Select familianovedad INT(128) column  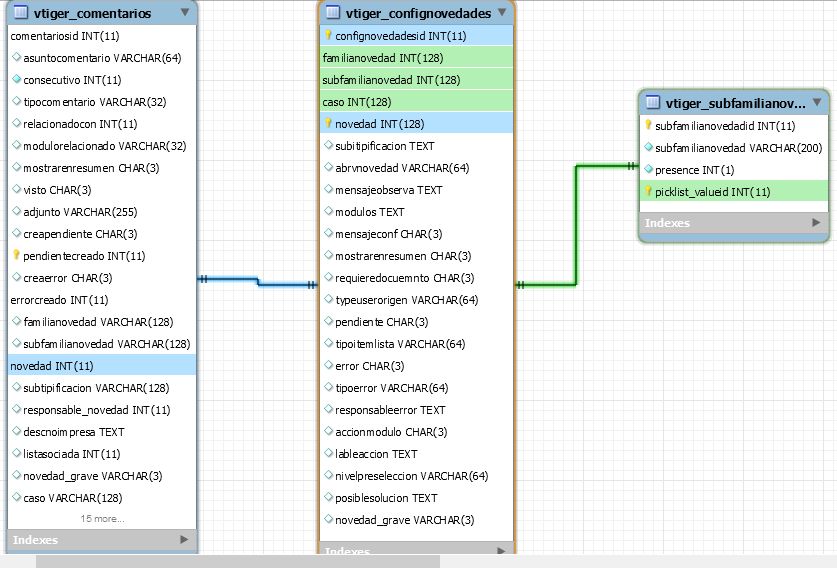(416, 58)
